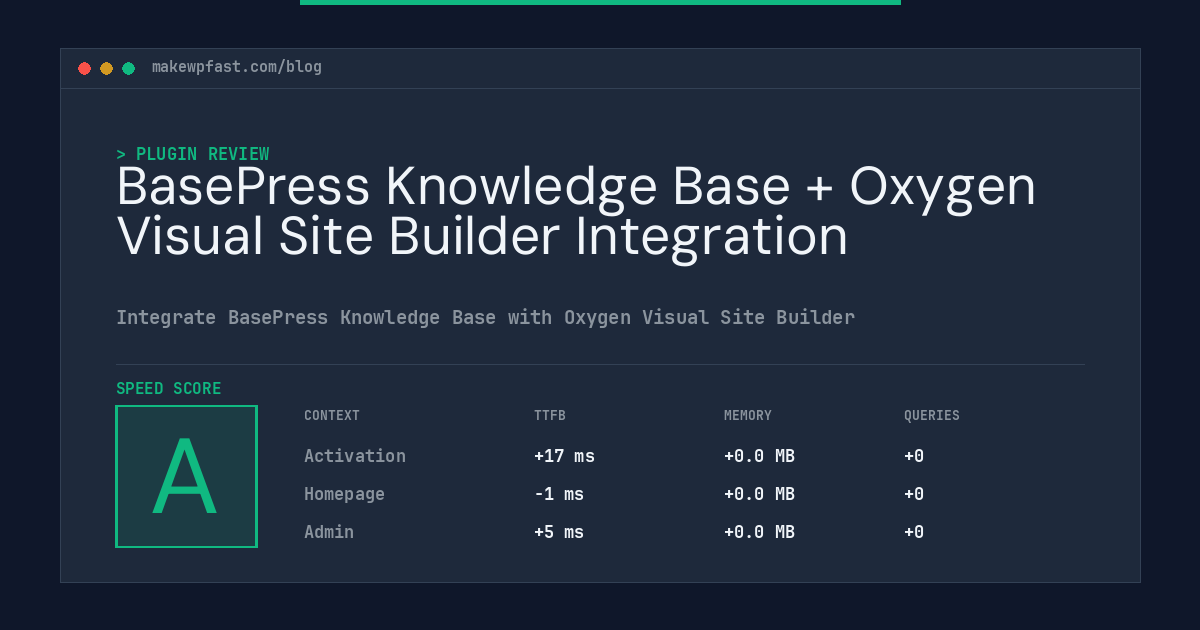Click the makewpfast.com/blog address text
Image resolution: width=1200 pixels, height=630 pixels.
coord(237,67)
